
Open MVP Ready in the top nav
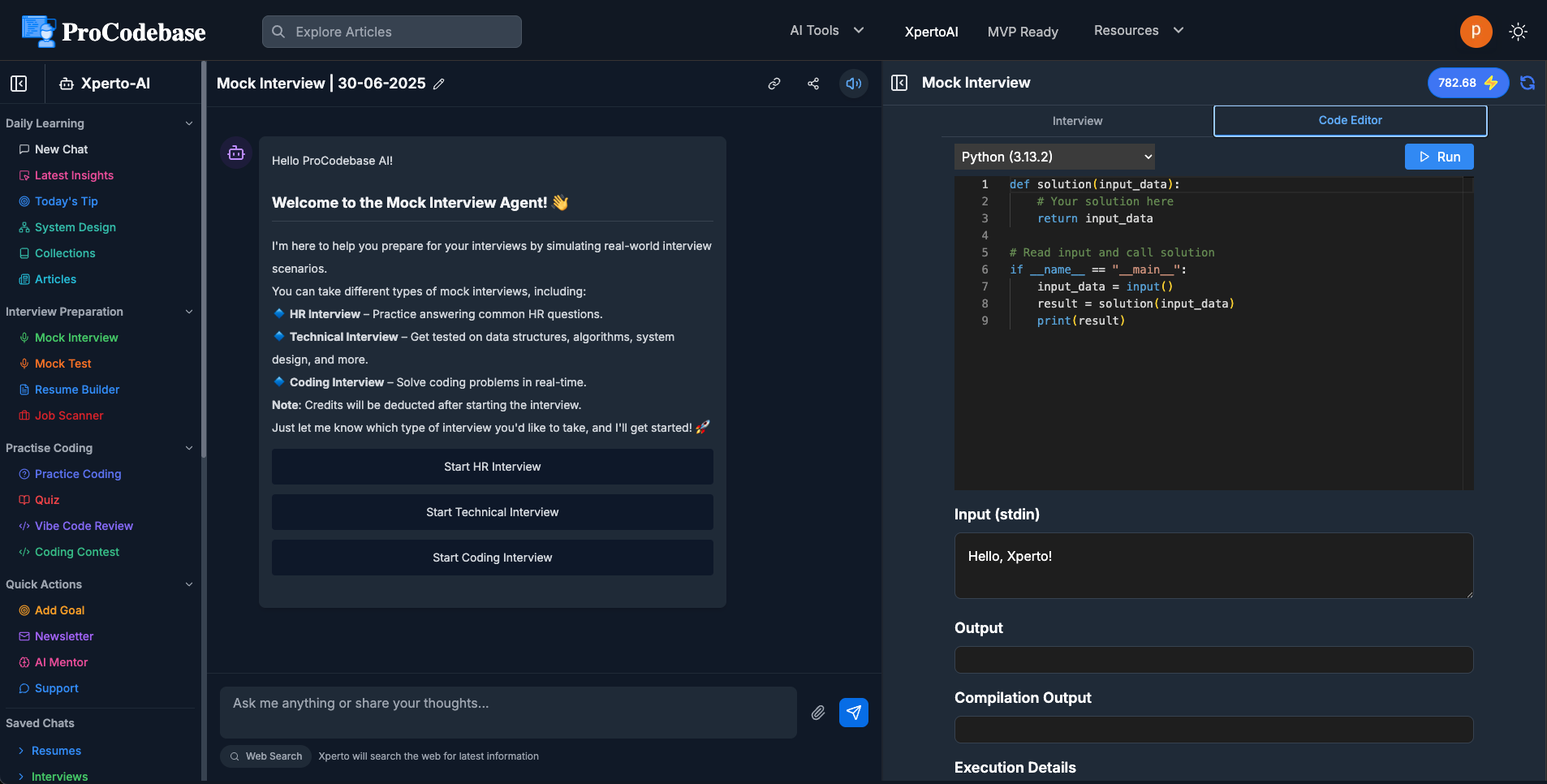point(1023,32)
